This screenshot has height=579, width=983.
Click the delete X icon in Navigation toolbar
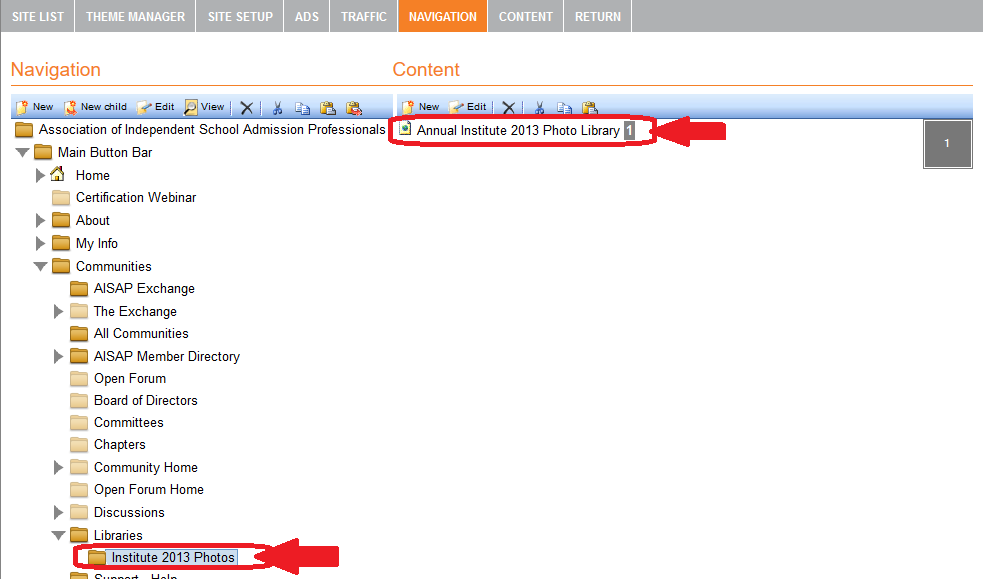coord(246,108)
